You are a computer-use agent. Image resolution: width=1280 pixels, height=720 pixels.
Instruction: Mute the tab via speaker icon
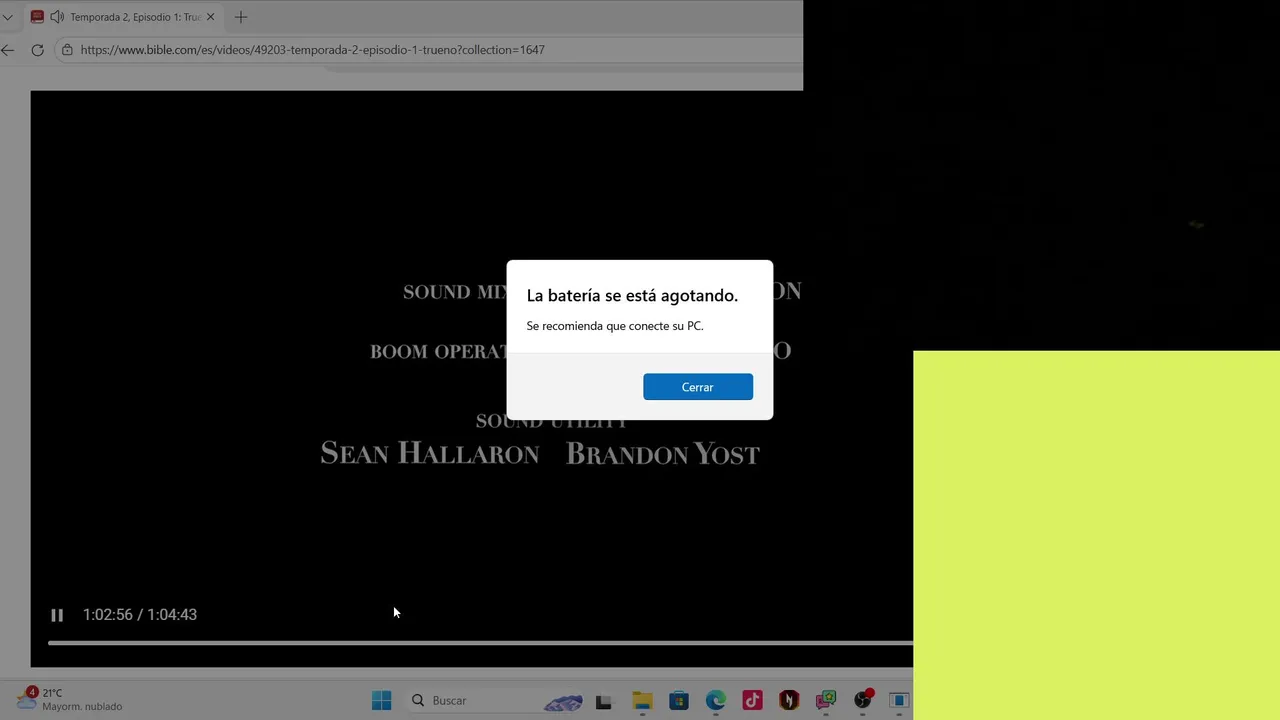tap(57, 17)
